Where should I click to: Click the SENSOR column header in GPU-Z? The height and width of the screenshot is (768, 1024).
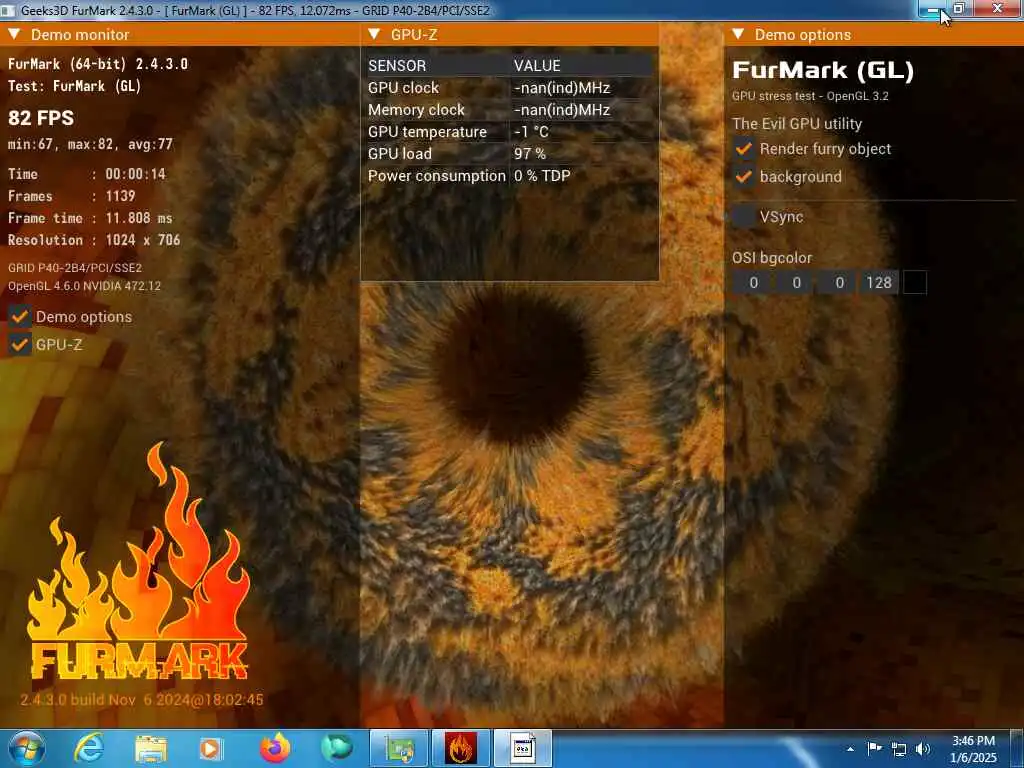(x=397, y=65)
